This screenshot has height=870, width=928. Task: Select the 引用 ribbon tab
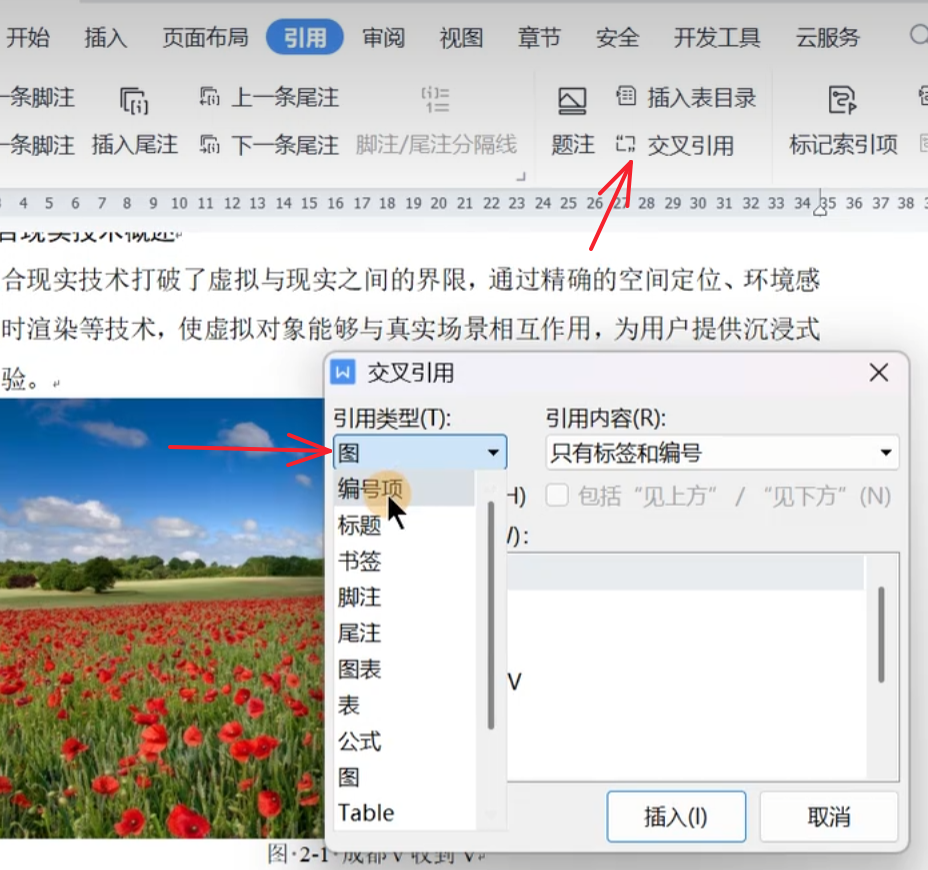coord(305,38)
